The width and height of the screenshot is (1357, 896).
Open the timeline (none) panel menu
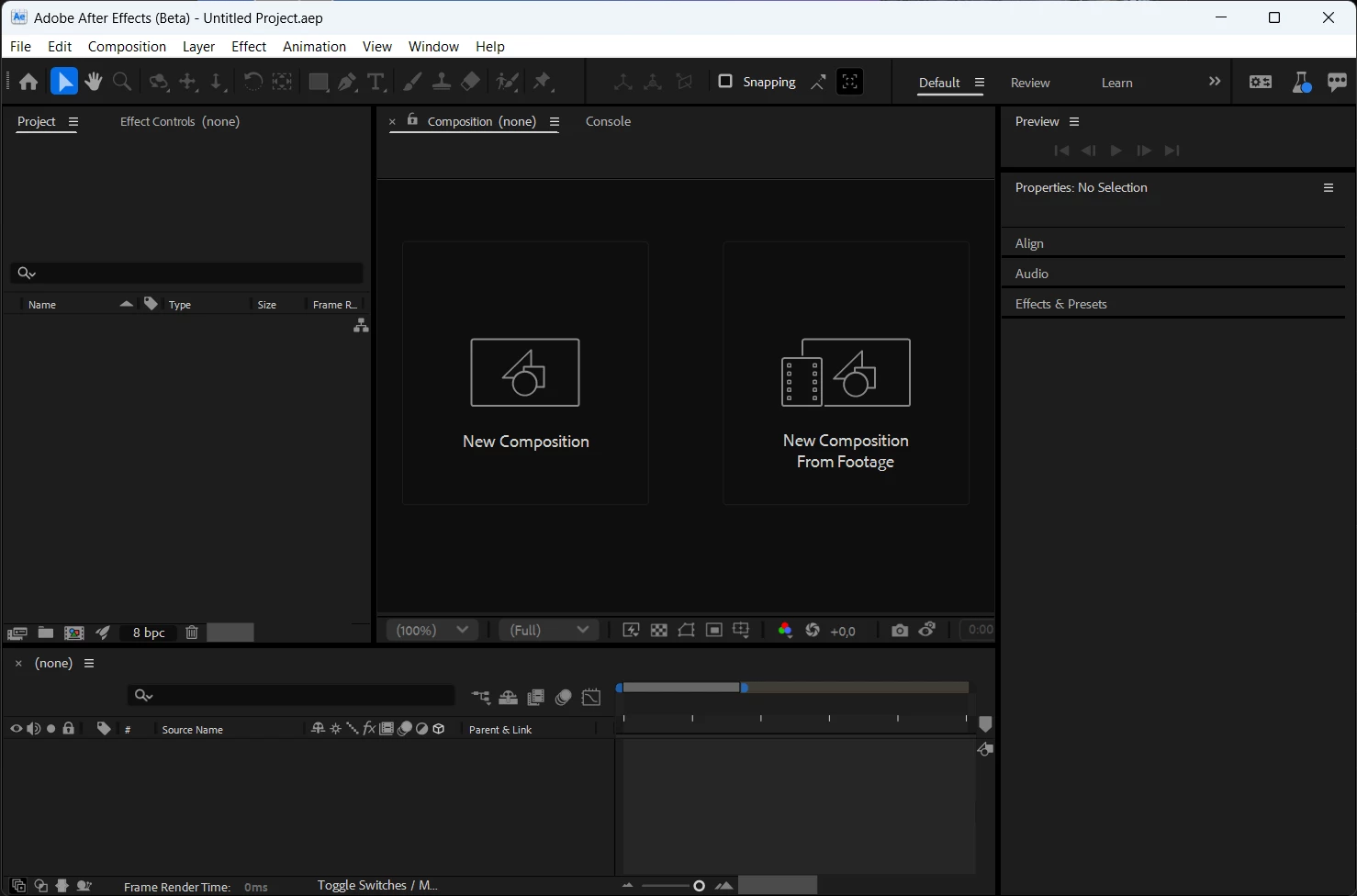tap(89, 663)
